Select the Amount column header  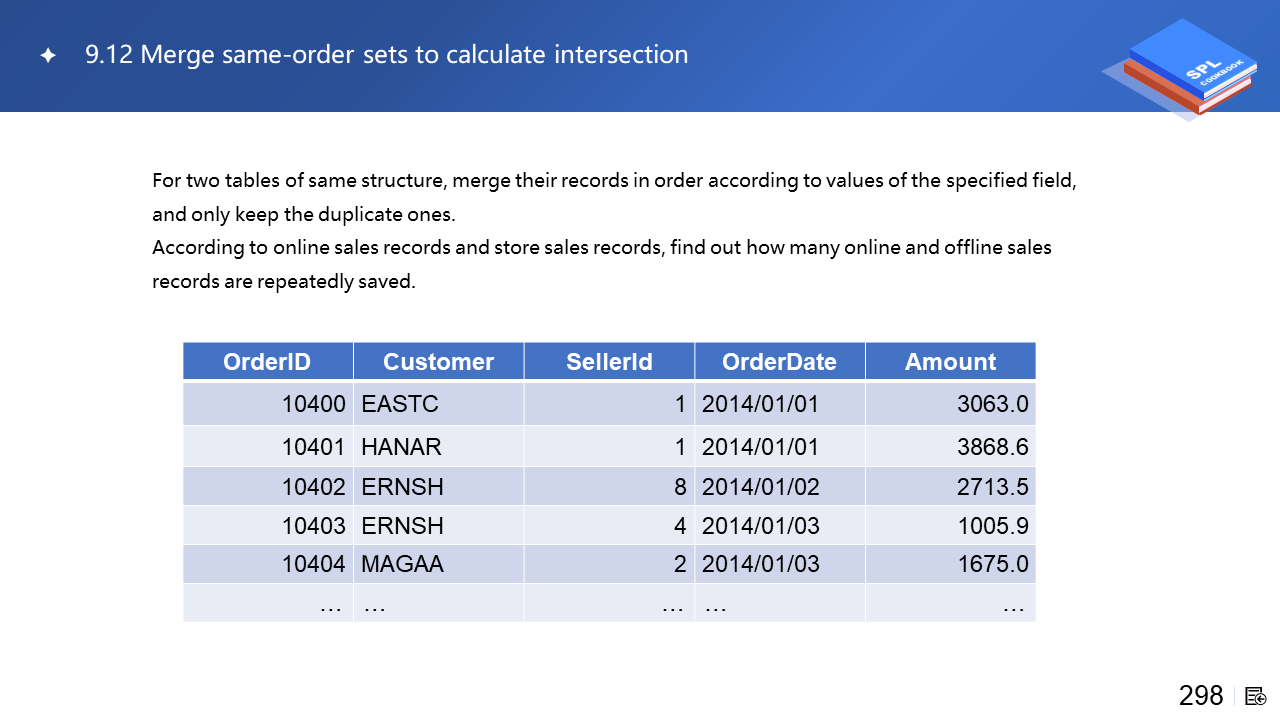(x=950, y=362)
